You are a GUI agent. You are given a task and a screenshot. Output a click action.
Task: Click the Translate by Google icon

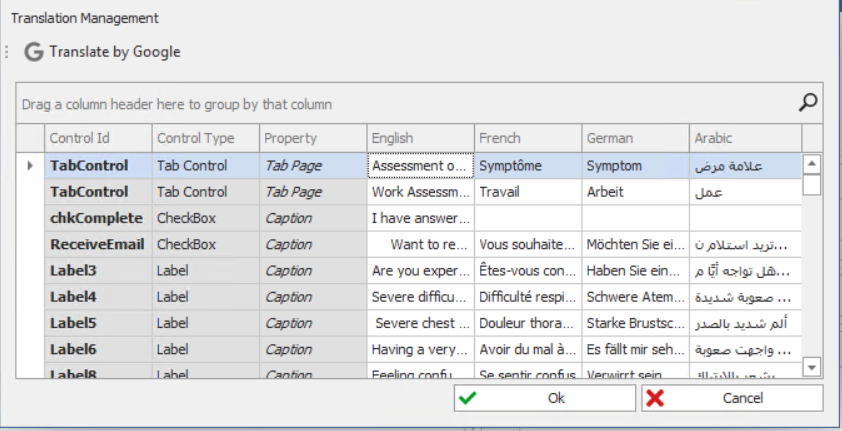34,52
